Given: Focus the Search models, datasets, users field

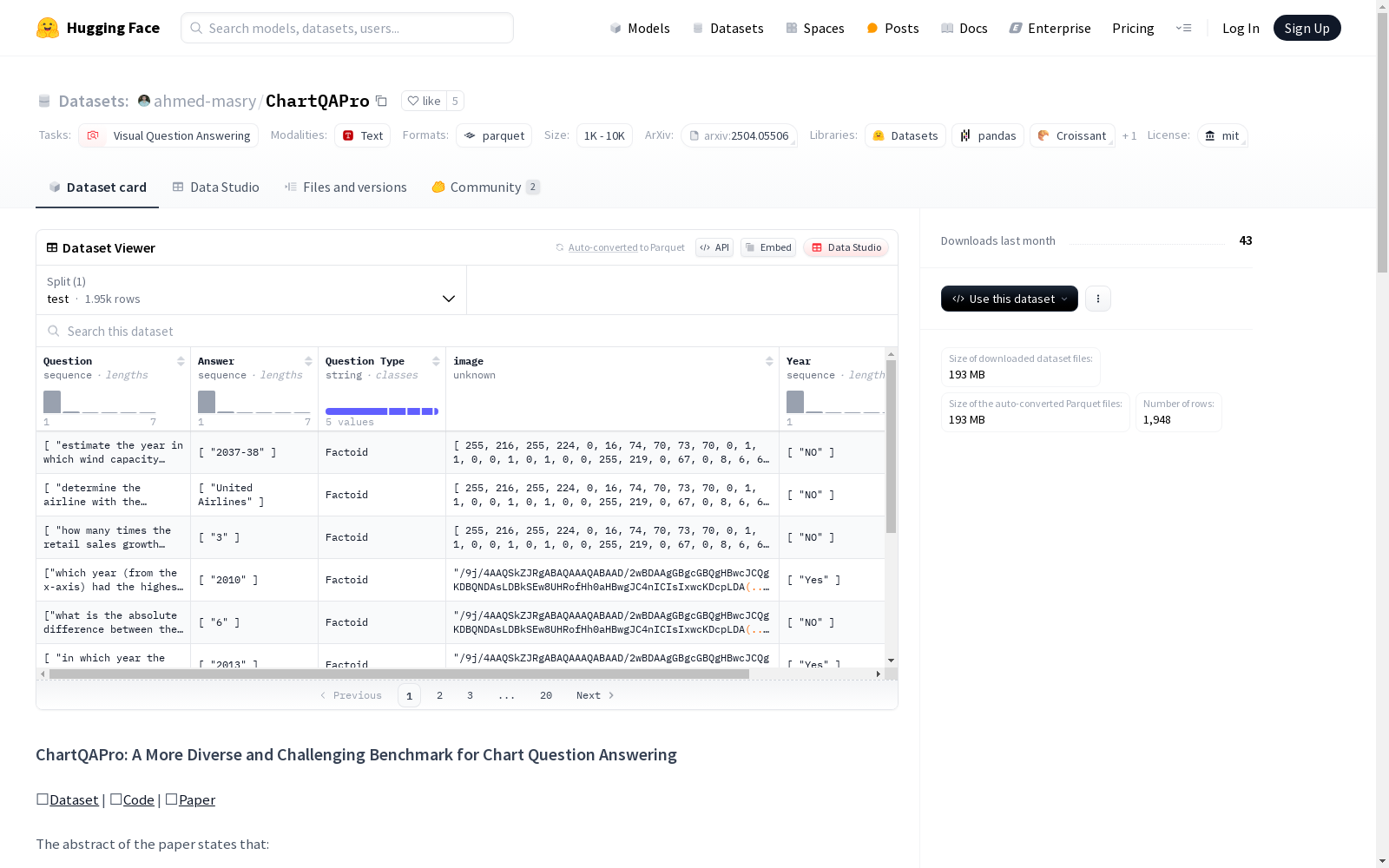Looking at the screenshot, I should point(347,28).
